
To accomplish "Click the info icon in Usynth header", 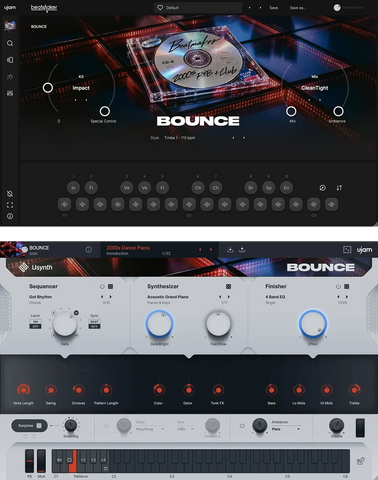I will [x=88, y=249].
